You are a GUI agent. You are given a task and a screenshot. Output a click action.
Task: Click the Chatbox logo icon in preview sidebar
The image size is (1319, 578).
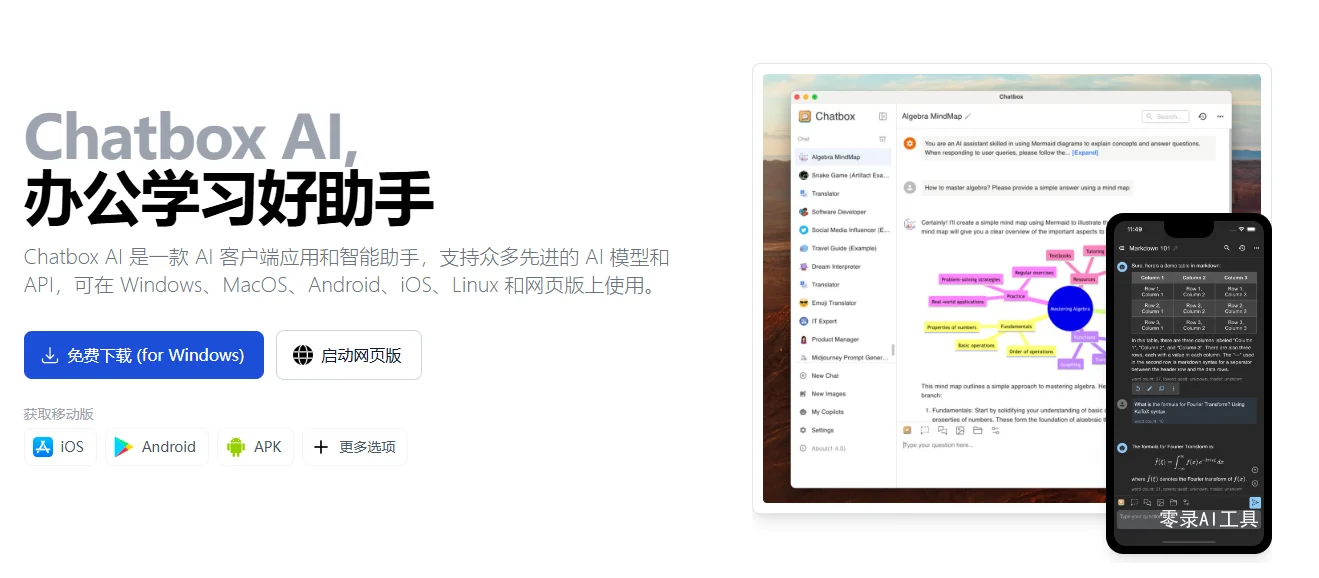(805, 117)
